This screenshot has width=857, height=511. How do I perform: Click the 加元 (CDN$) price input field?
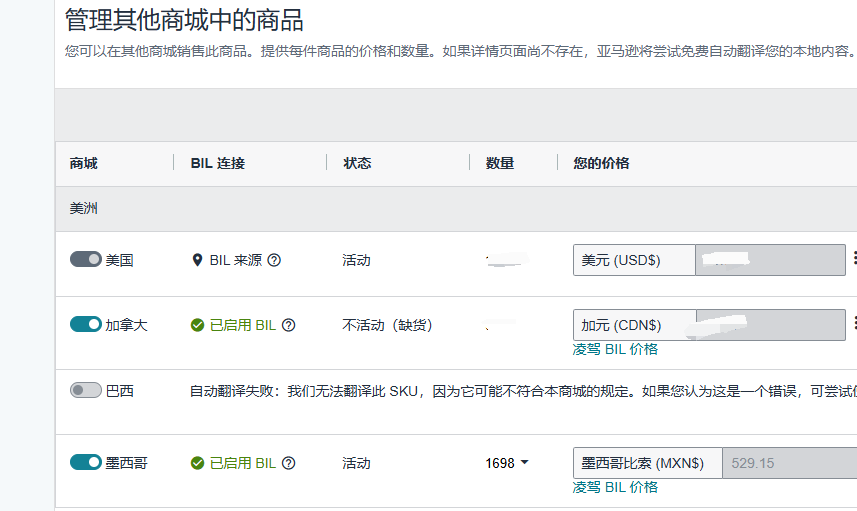tap(770, 325)
